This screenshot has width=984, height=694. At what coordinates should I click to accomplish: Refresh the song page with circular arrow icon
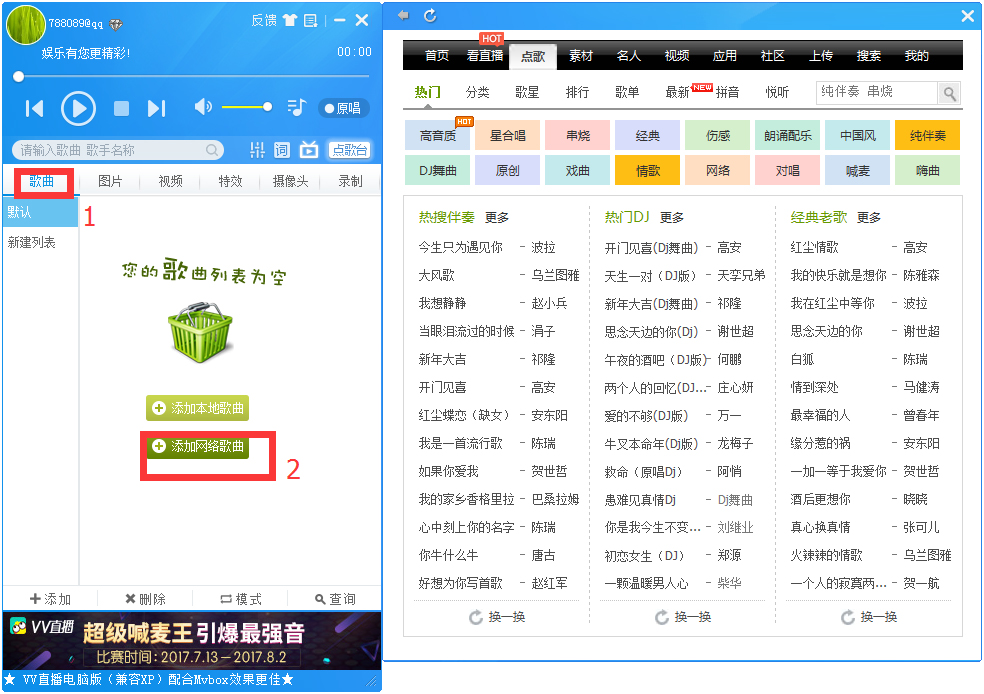pos(432,17)
